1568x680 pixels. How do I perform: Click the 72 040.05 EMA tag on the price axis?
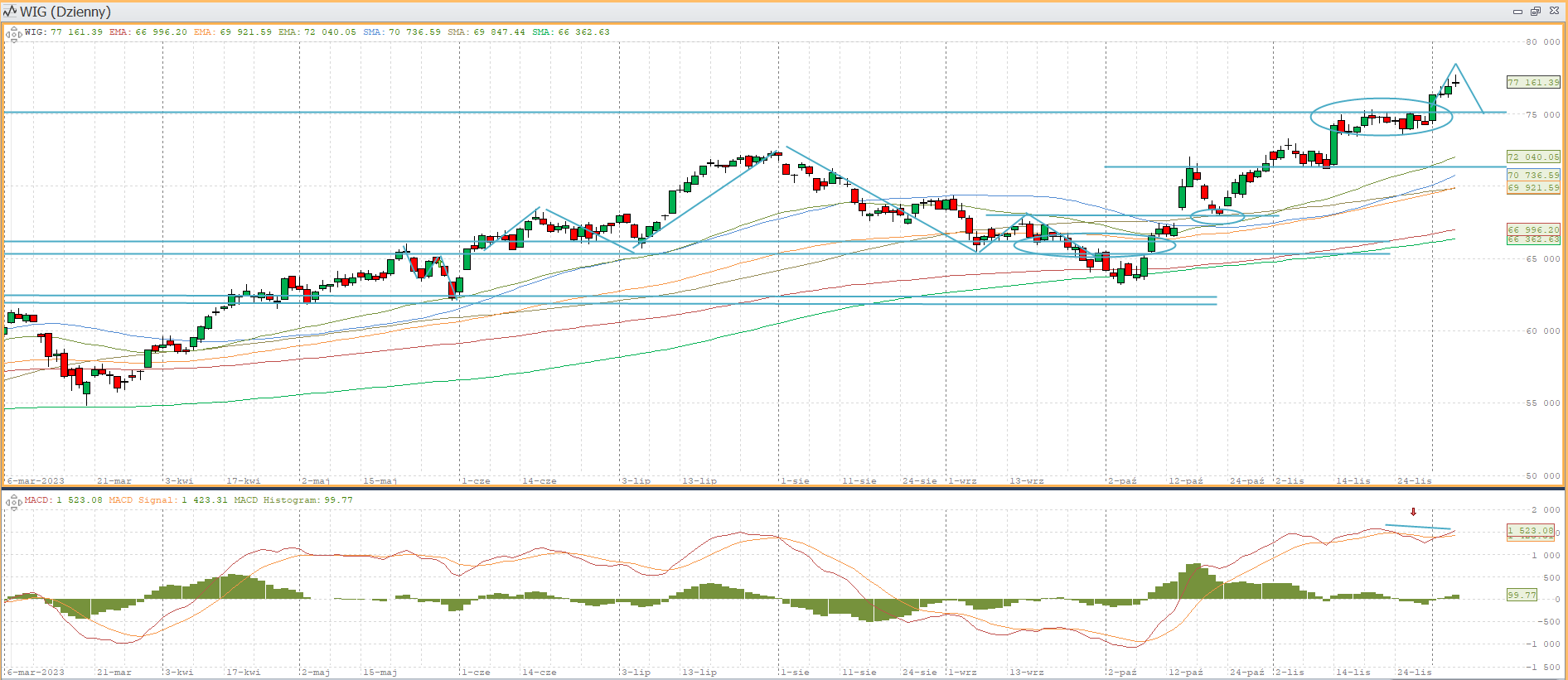[x=1532, y=157]
